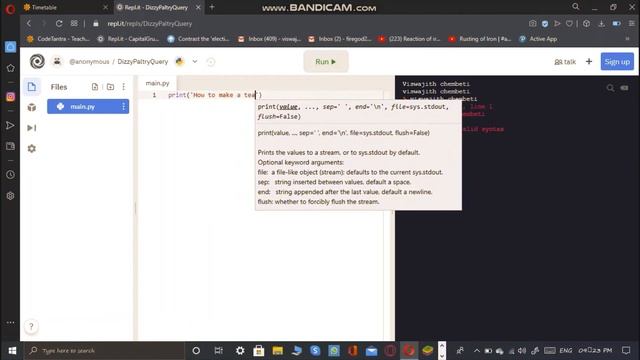Open Opera sidebar settings gear
640x360 pixels.
coord(10,196)
